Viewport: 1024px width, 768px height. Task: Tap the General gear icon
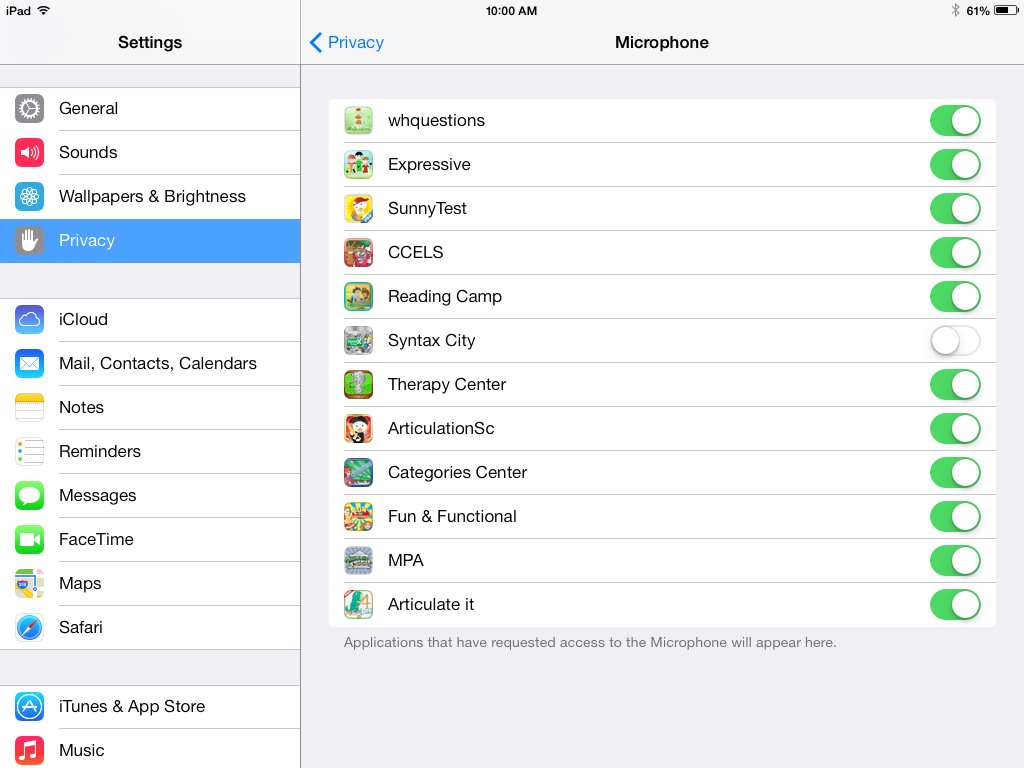[29, 108]
